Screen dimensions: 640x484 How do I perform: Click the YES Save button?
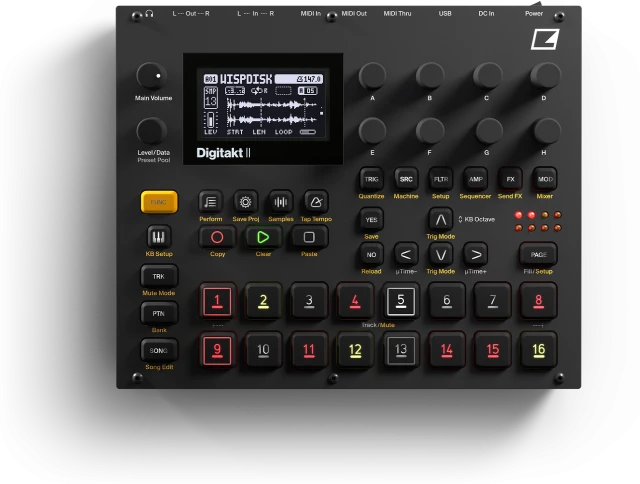[371, 220]
